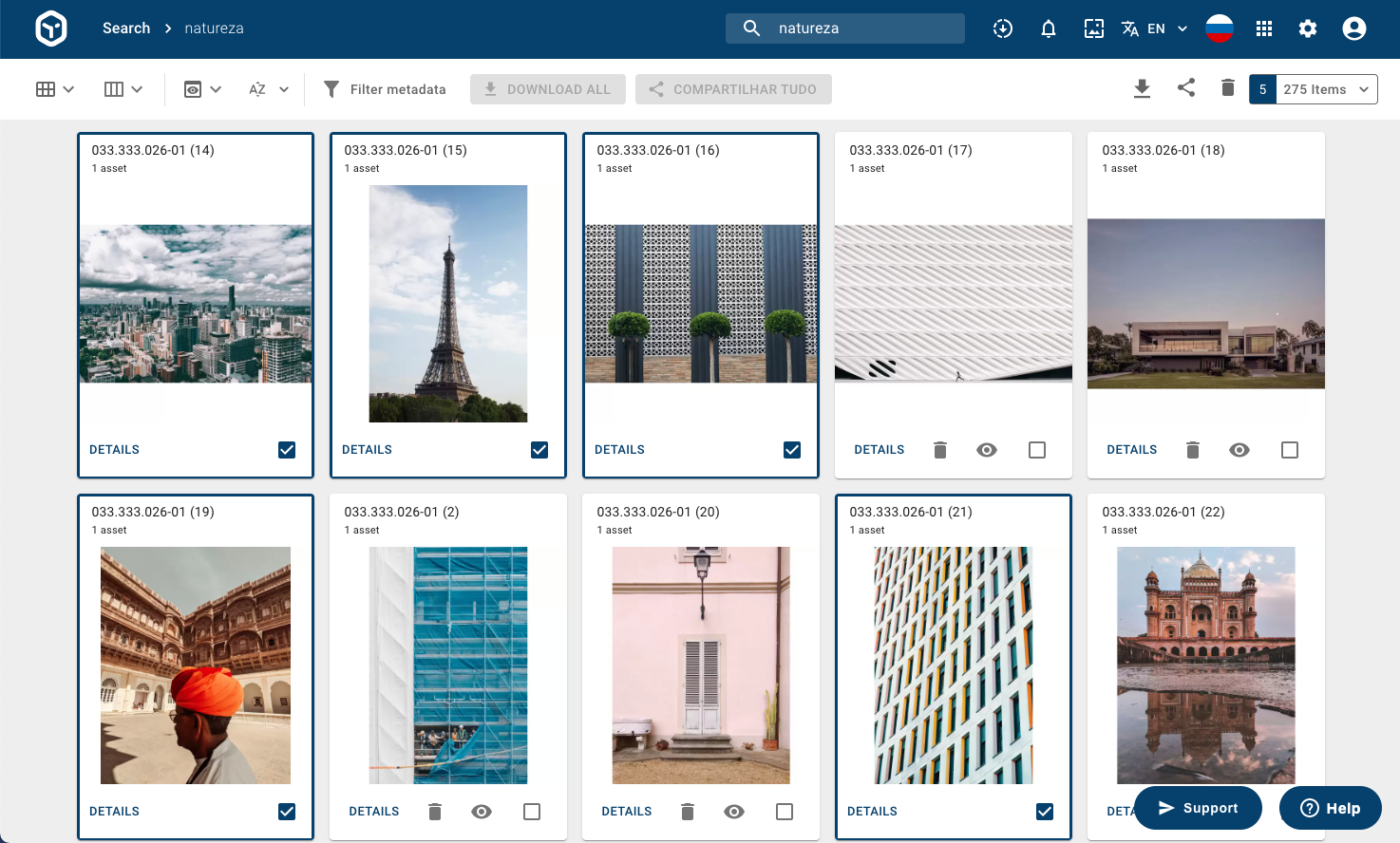
Task: Preview item 033.333.026-01 (2) with eye icon
Action: 482,812
